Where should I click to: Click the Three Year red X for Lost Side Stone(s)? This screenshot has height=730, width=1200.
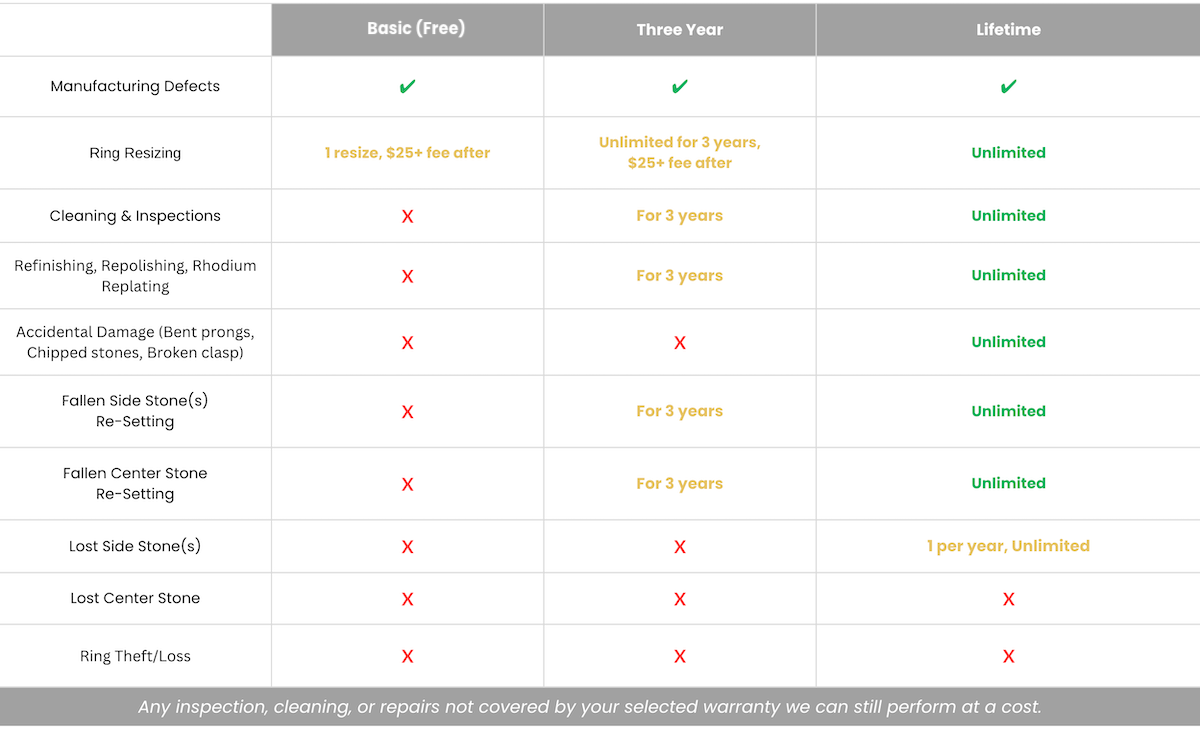coord(679,547)
